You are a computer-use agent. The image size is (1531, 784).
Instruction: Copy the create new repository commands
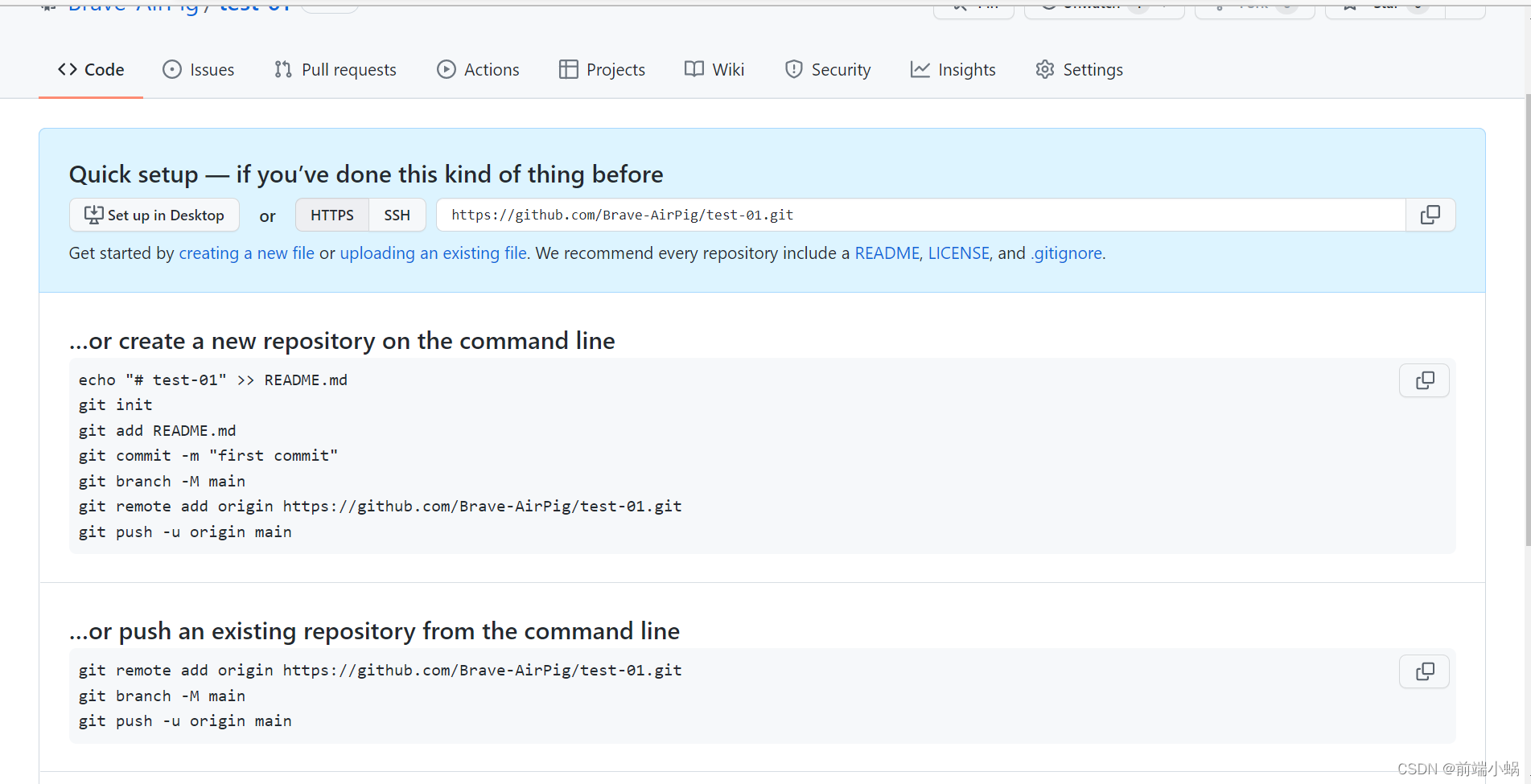(1424, 380)
